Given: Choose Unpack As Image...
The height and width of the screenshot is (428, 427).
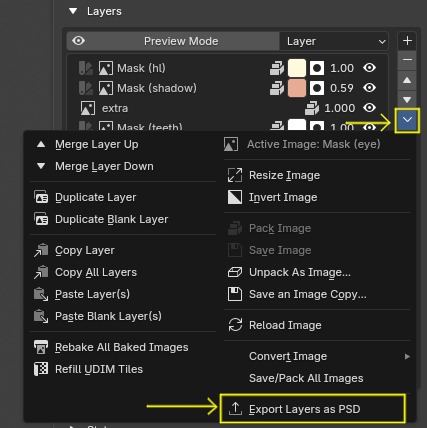Looking at the screenshot, I should tap(317, 272).
